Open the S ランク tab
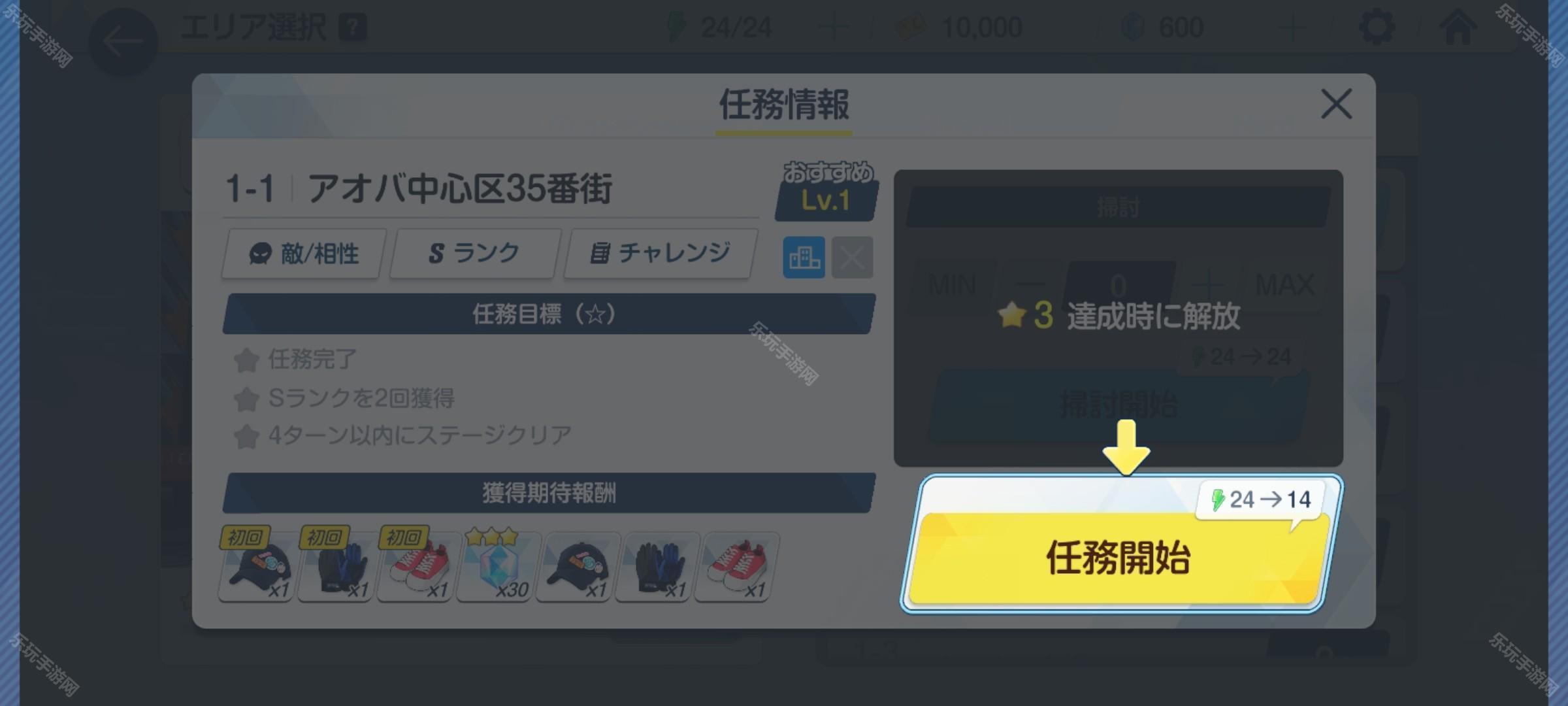This screenshot has width=1568, height=706. [x=475, y=254]
